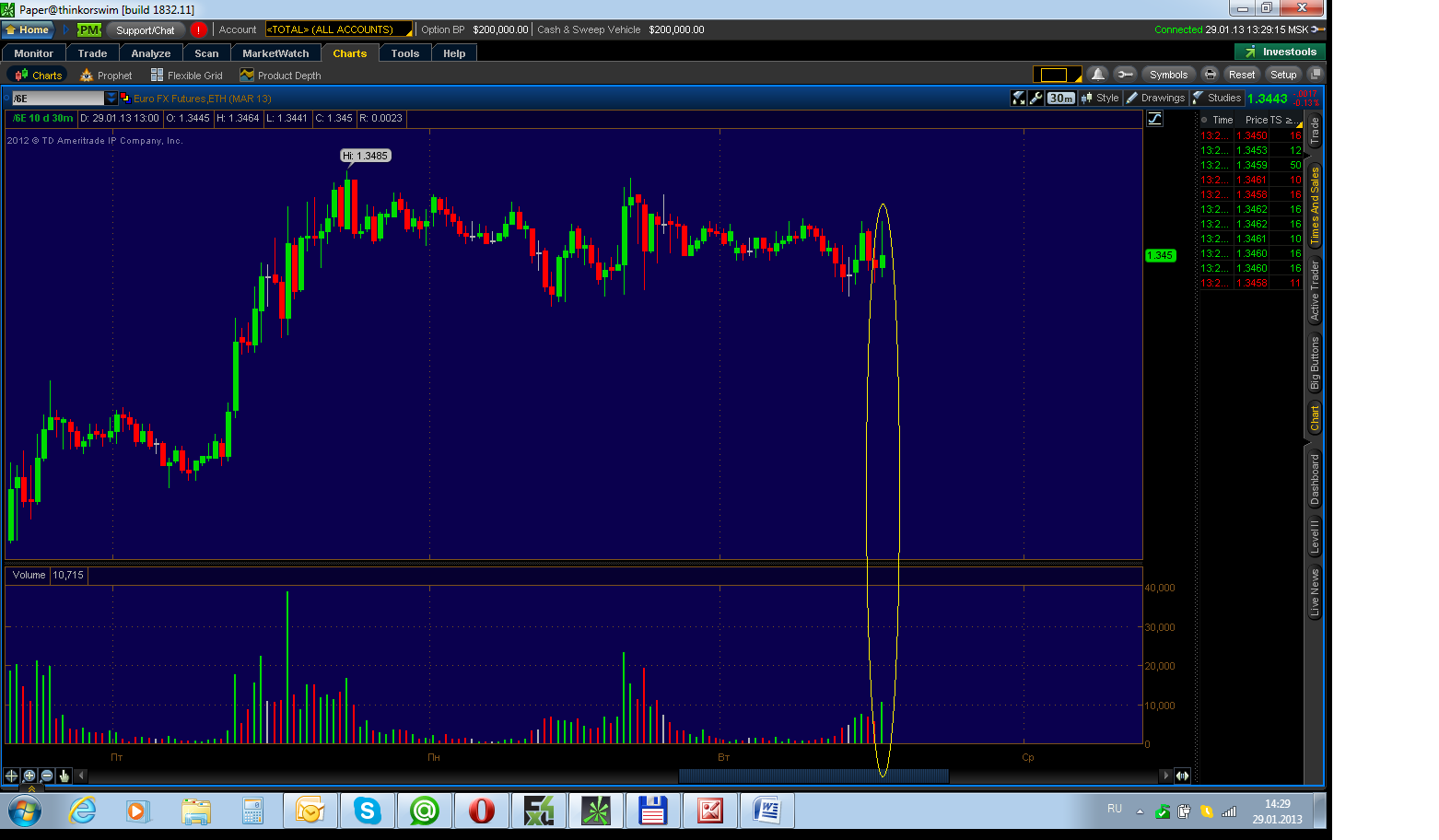The height and width of the screenshot is (840, 1439).
Task: Switch to the Trade tab
Action: (92, 53)
